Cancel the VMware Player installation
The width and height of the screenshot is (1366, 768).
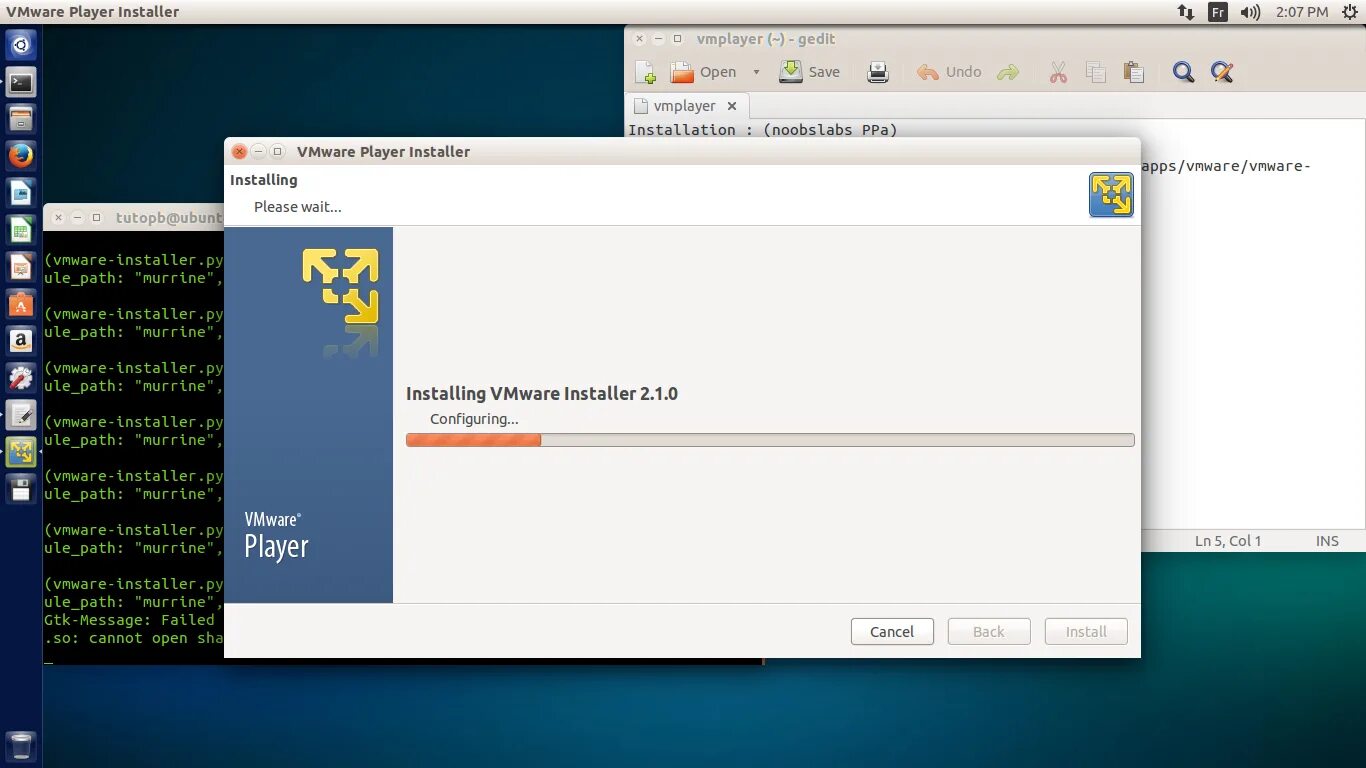click(x=892, y=632)
